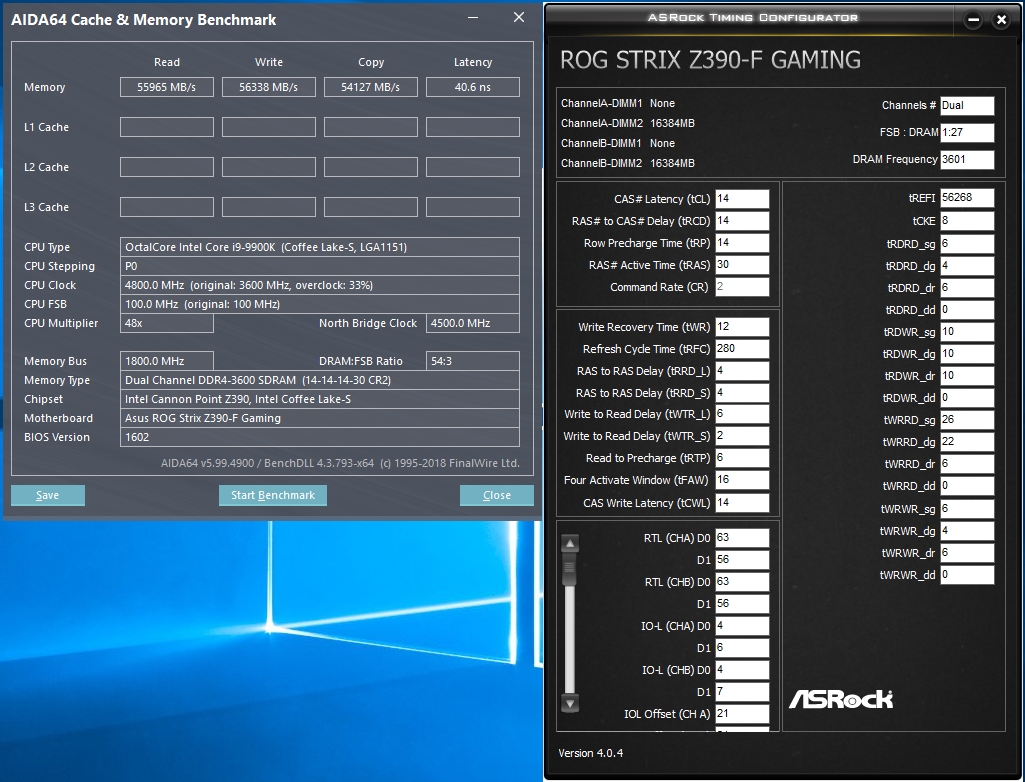Click the Memory Type DDR4-3600 value
Image resolution: width=1025 pixels, height=782 pixels.
[320, 380]
